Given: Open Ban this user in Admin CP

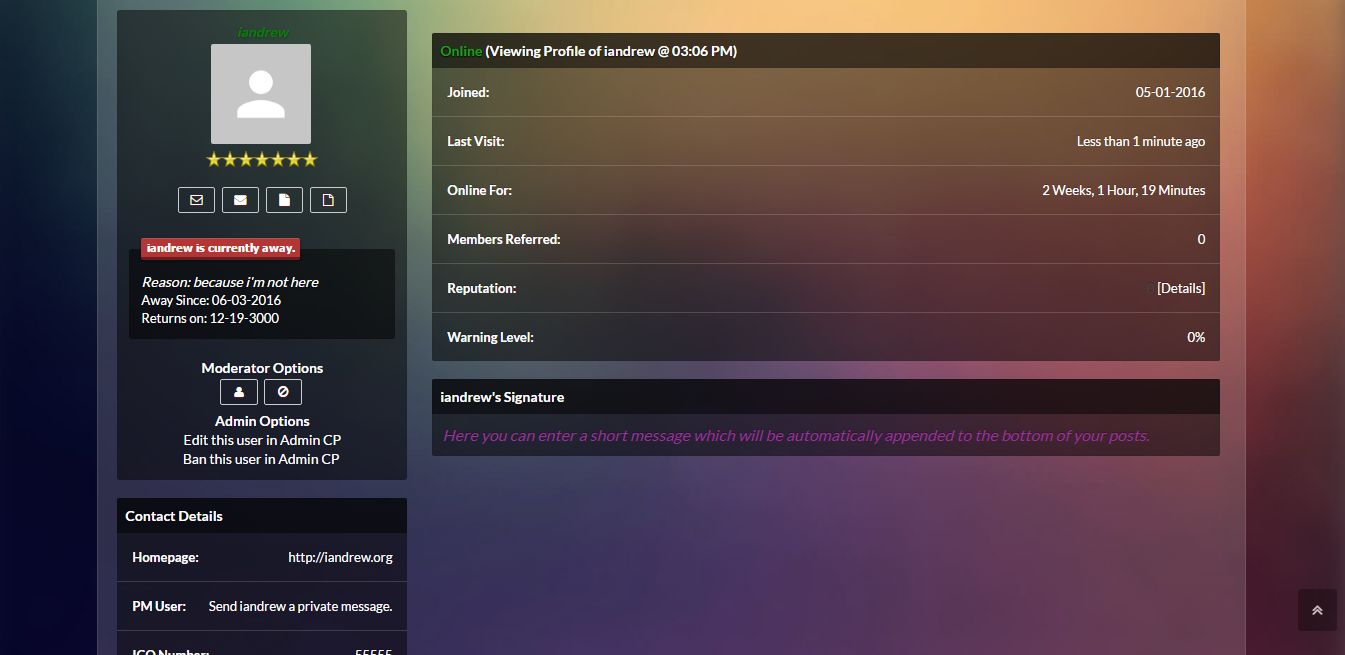Looking at the screenshot, I should [x=262, y=459].
